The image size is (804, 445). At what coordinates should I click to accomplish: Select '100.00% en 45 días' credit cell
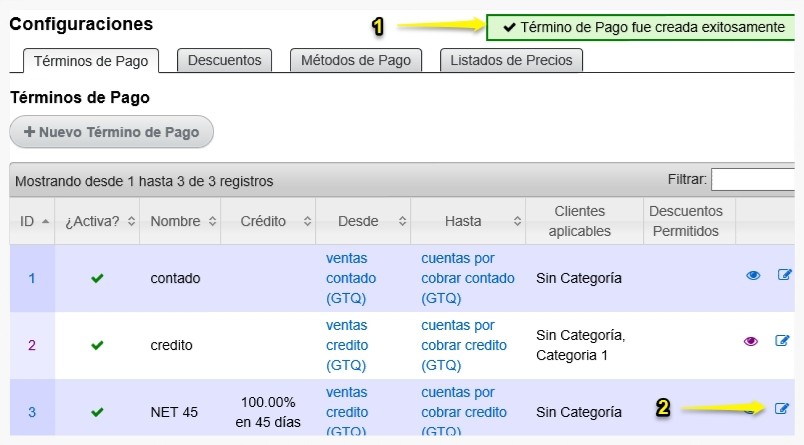click(x=268, y=412)
